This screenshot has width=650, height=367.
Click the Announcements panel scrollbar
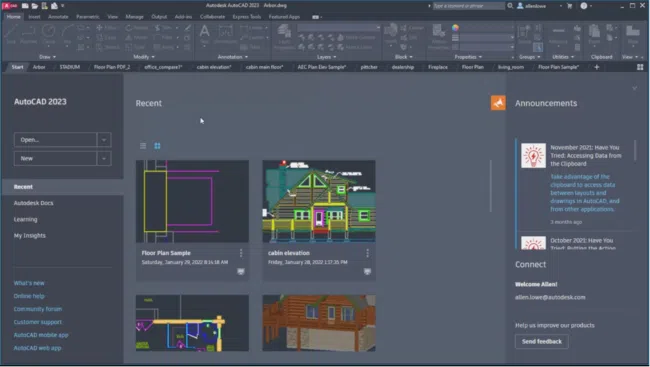(x=635, y=151)
